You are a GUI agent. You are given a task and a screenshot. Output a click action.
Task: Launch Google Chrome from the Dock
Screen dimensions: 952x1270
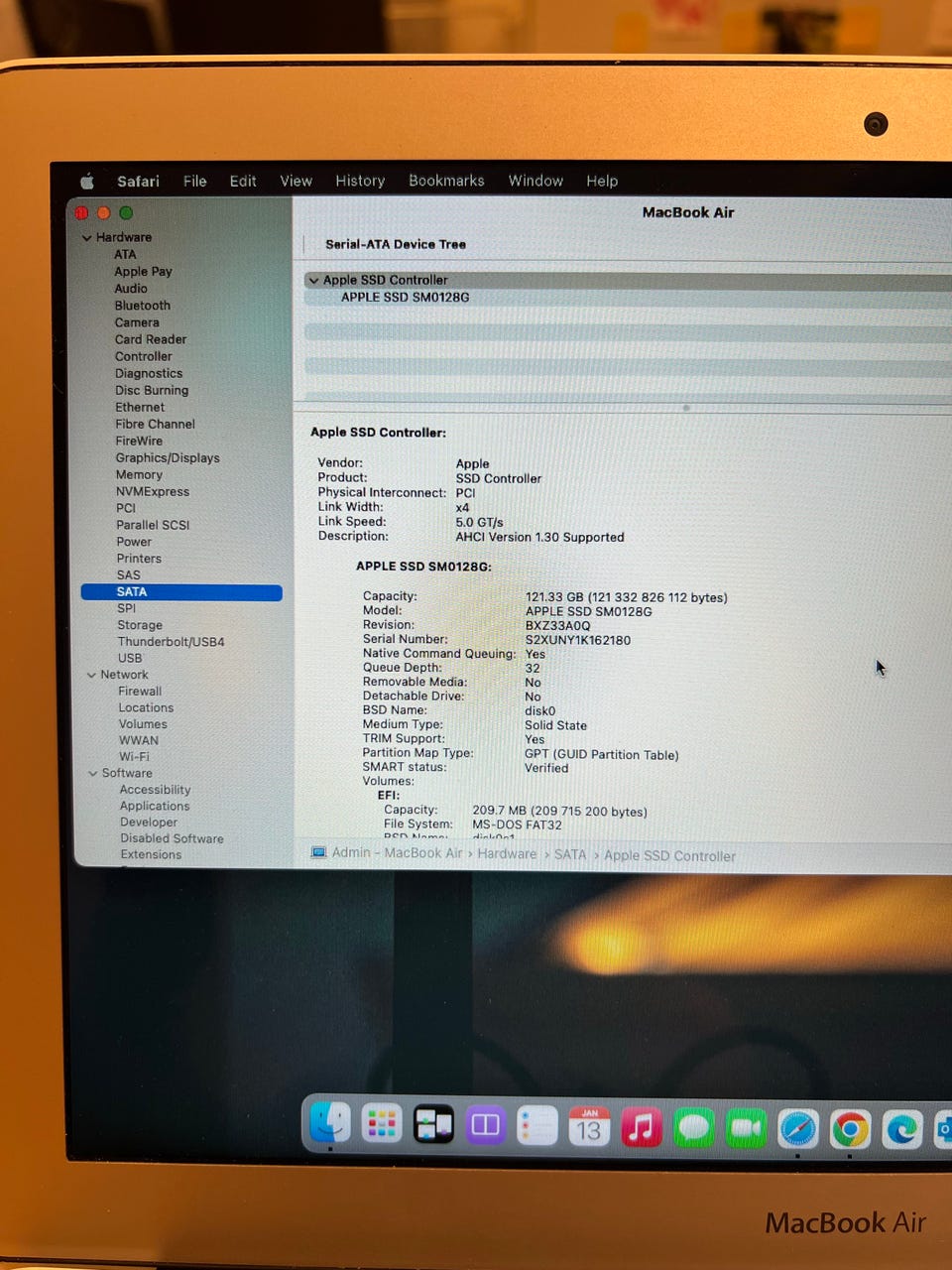click(x=850, y=1130)
